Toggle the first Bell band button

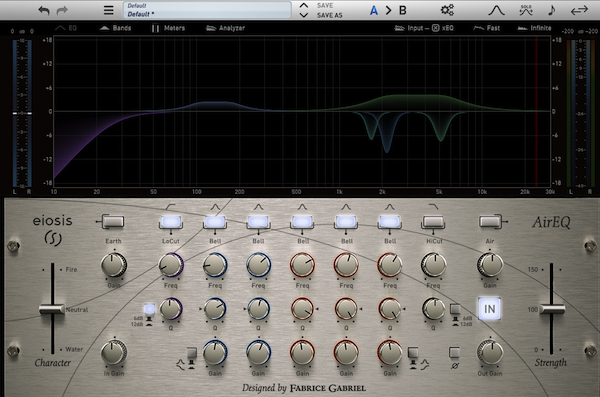click(215, 222)
